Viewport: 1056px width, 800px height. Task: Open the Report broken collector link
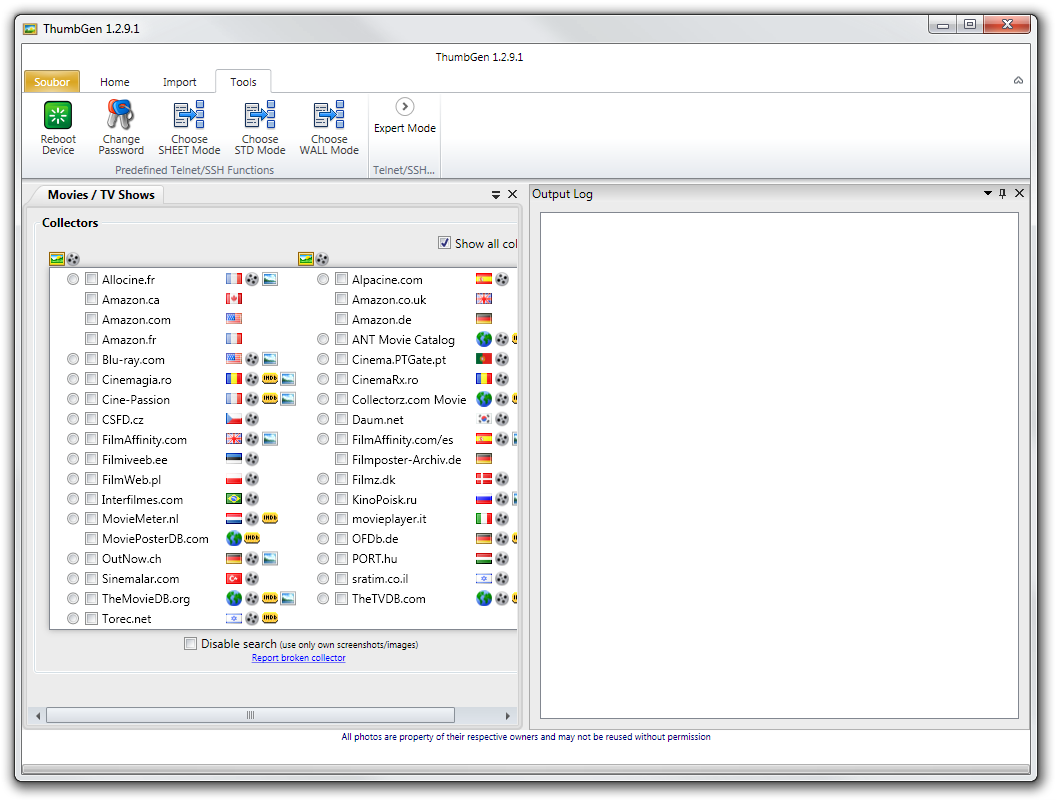(298, 658)
